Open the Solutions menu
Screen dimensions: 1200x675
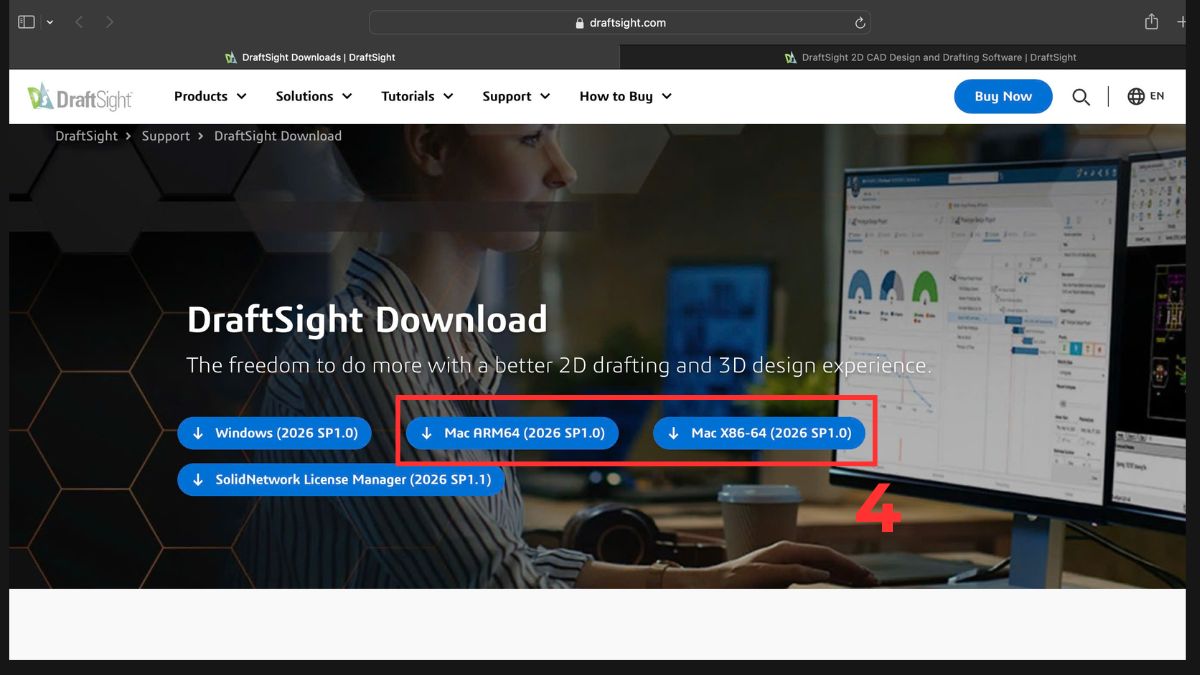(314, 96)
